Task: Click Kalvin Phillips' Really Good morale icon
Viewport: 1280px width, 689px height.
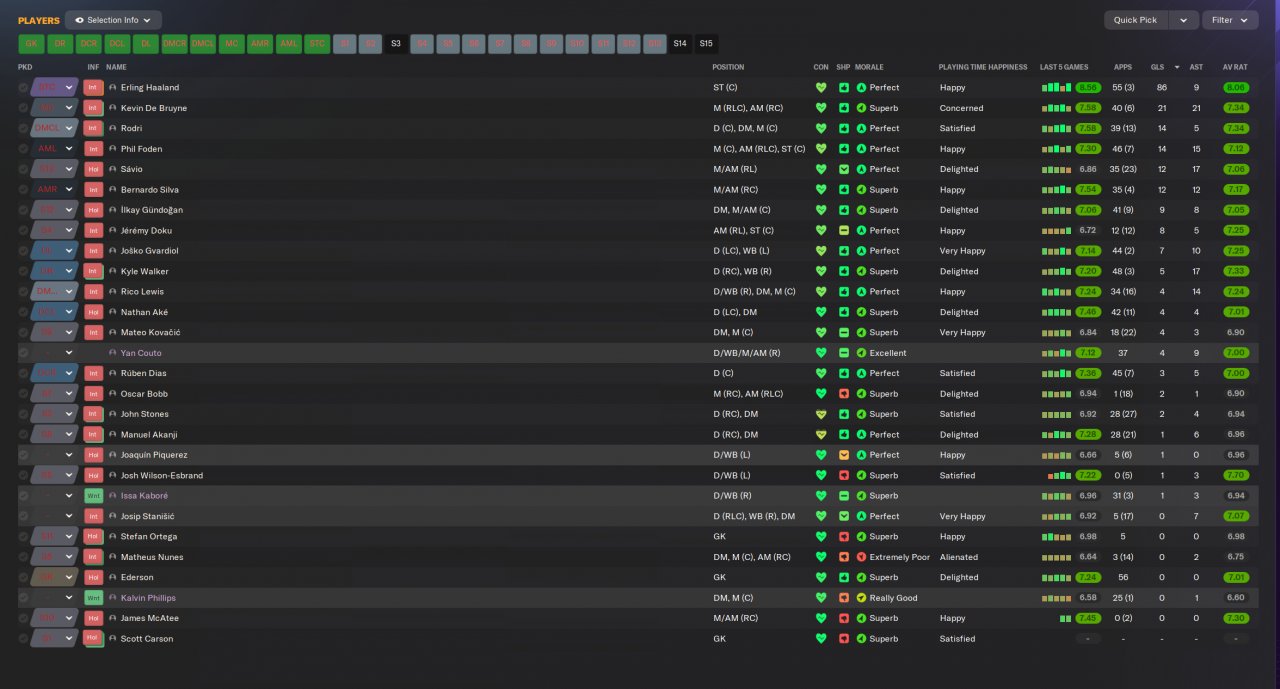Action: click(862, 598)
